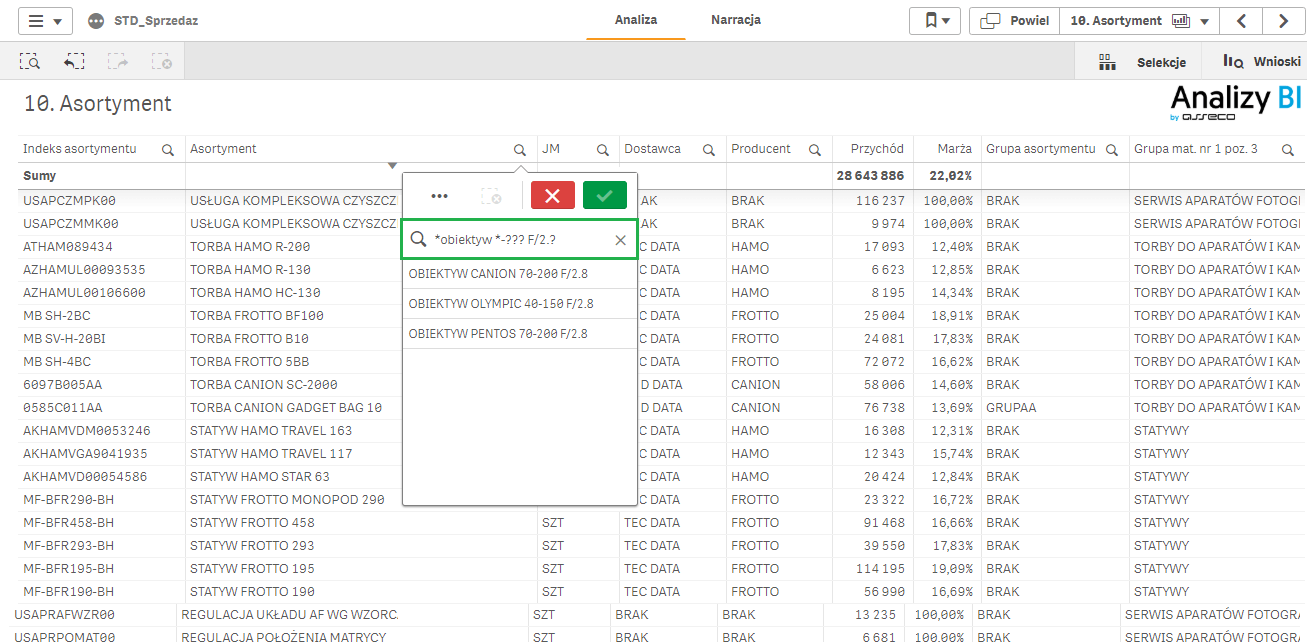The width and height of the screenshot is (1308, 642).
Task: Open the Selekcje selections tool
Action: tap(1142, 62)
